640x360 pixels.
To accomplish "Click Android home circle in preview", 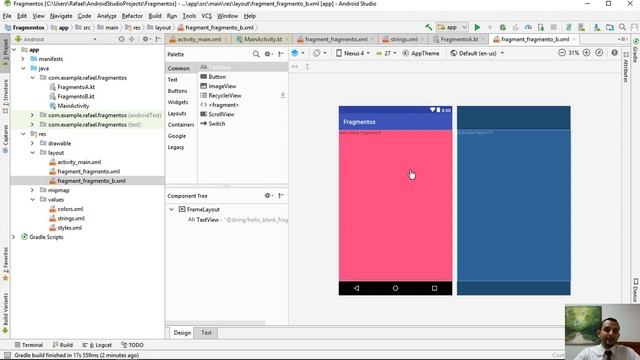I will (x=395, y=288).
